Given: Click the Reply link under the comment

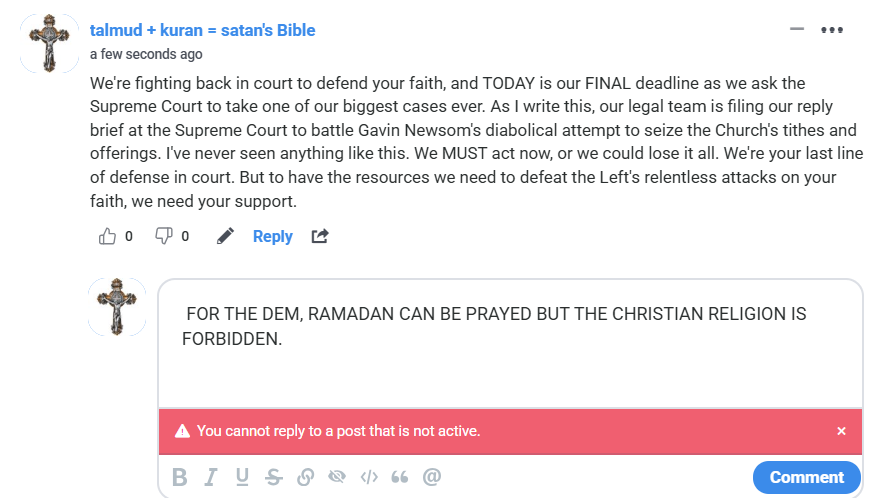Looking at the screenshot, I should [272, 236].
